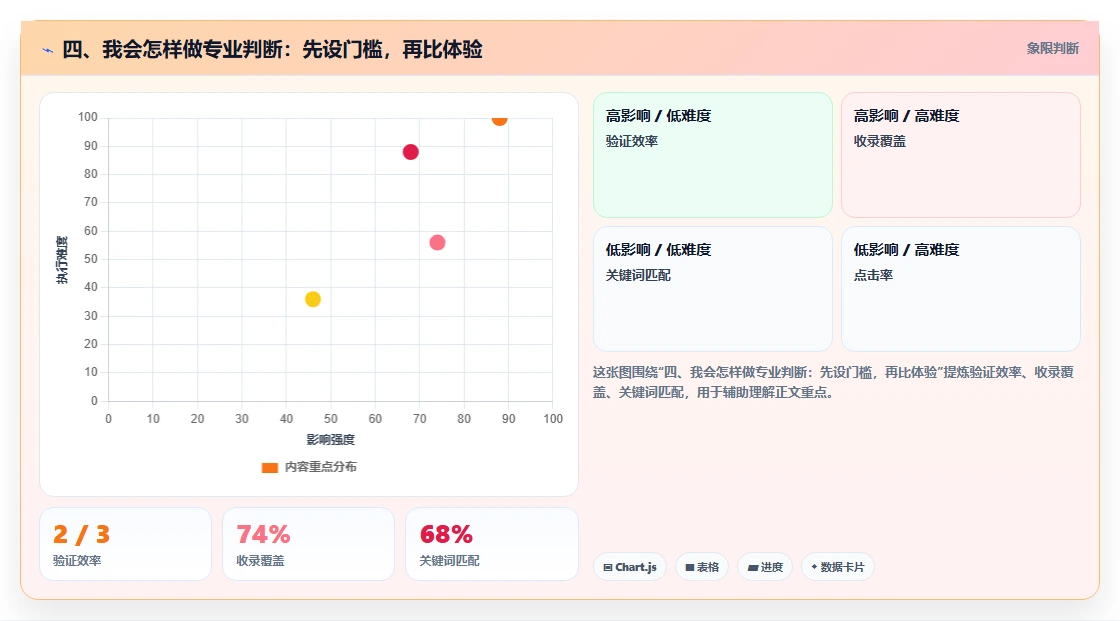Click the icon inside the Chart.js chip
The image size is (1120, 621).
tap(608, 567)
